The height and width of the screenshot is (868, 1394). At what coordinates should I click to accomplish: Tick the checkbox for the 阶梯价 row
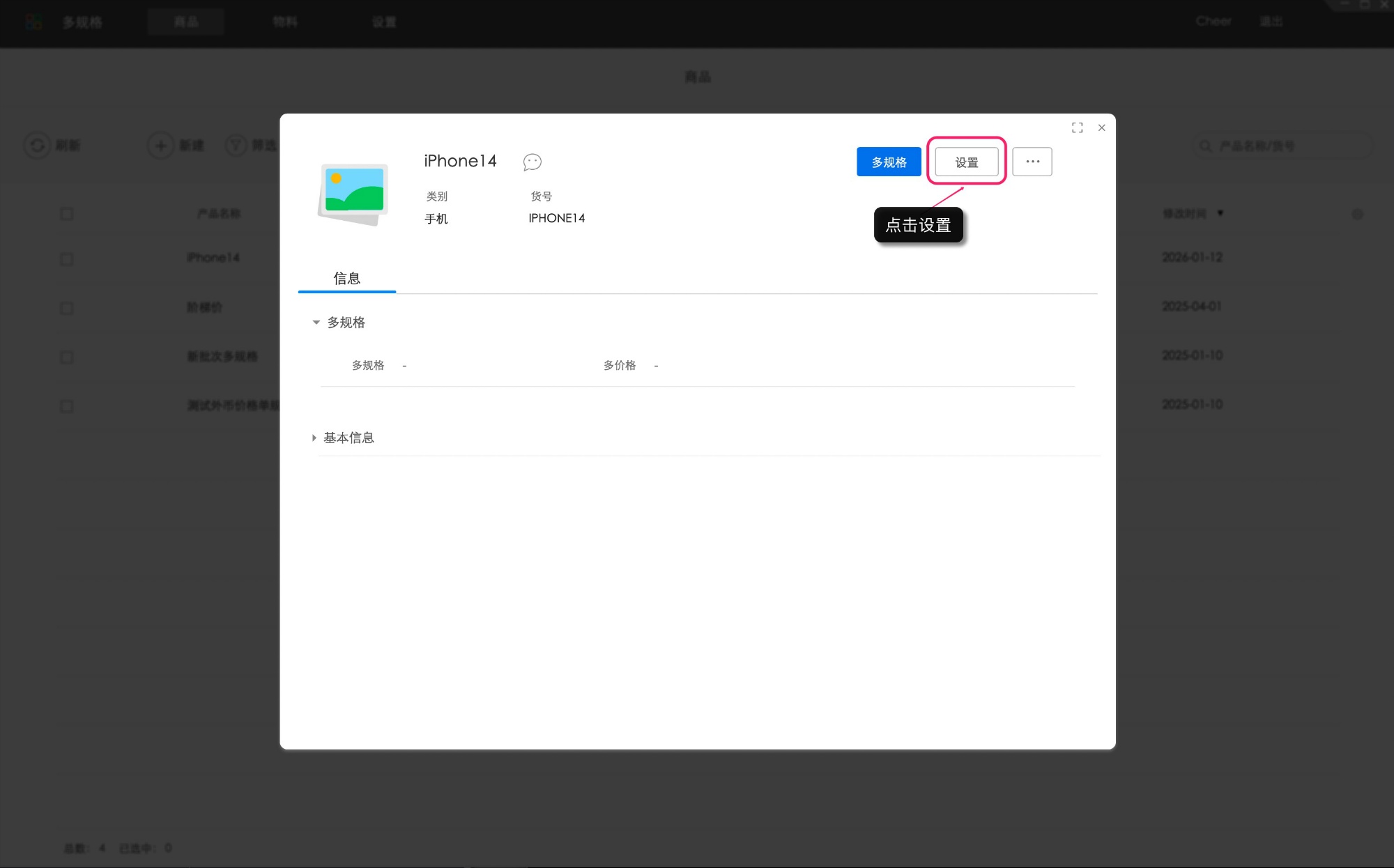point(67,308)
